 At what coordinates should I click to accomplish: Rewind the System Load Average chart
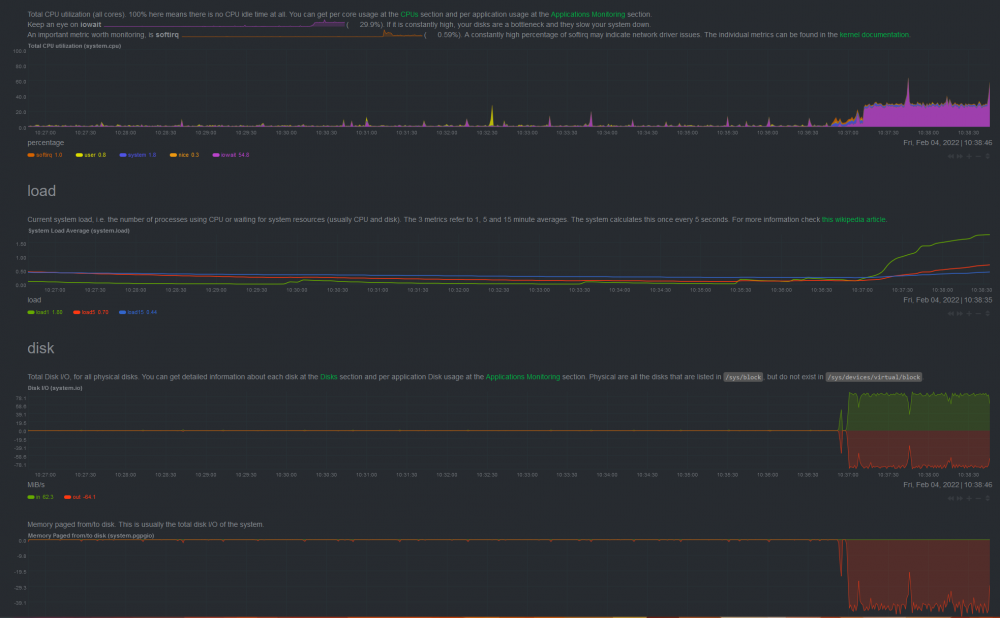tap(951, 314)
